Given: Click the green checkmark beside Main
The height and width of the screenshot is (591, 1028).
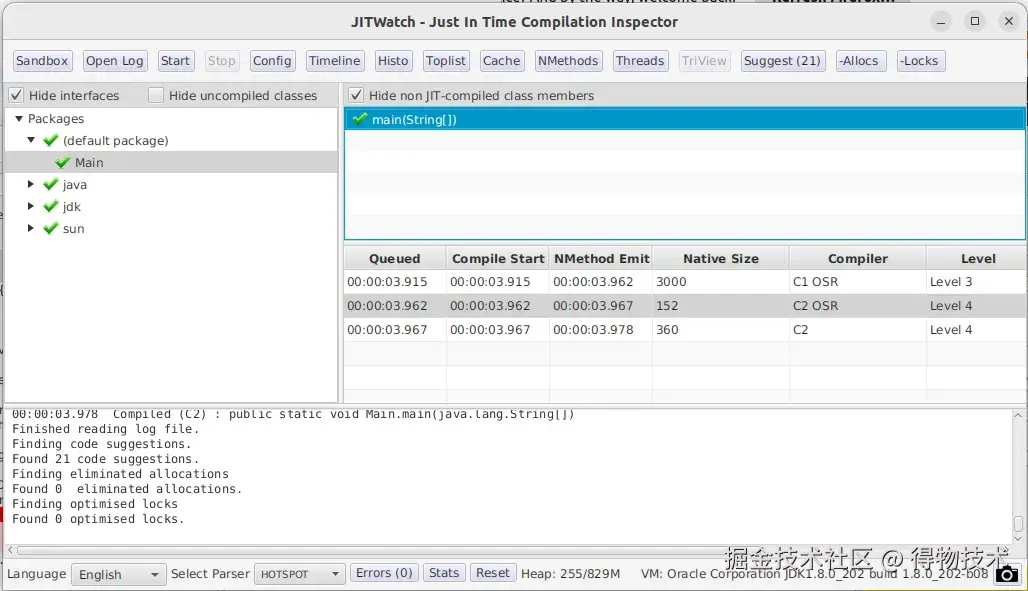Looking at the screenshot, I should [63, 162].
